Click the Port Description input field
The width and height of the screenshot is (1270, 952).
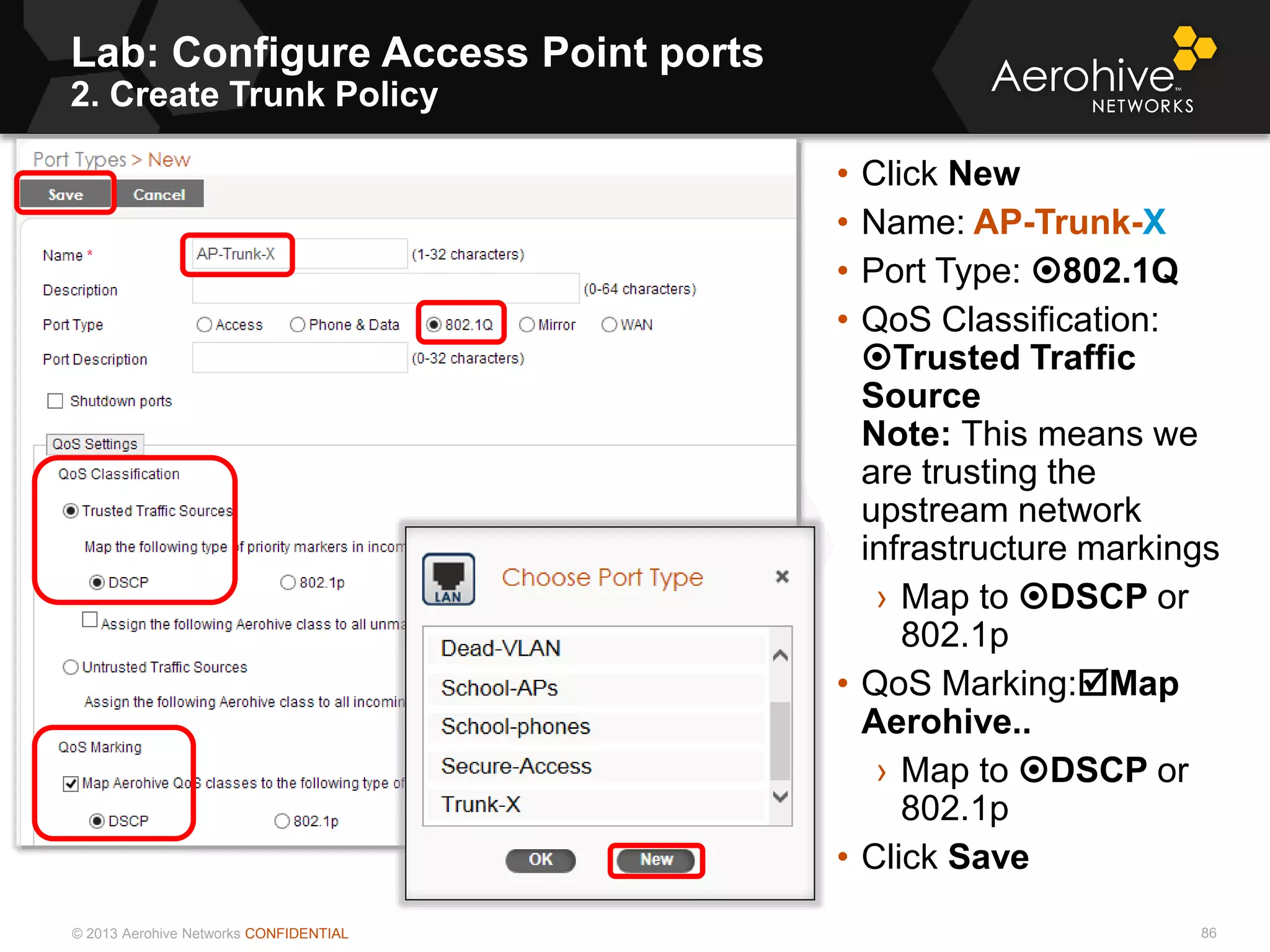pyautogui.click(x=300, y=358)
